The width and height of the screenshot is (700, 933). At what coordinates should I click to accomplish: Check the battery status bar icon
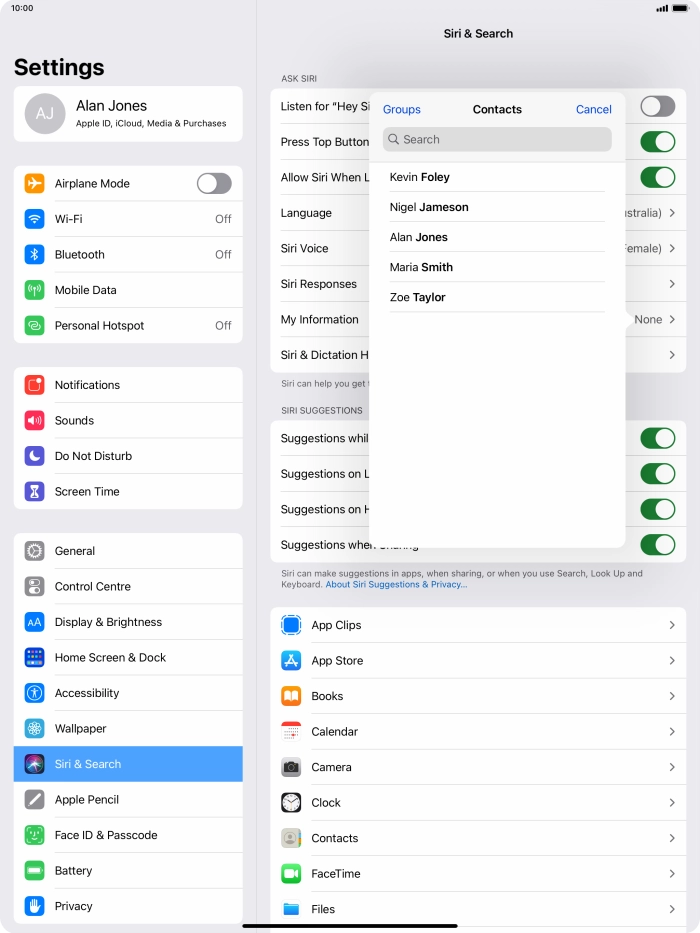pos(680,8)
